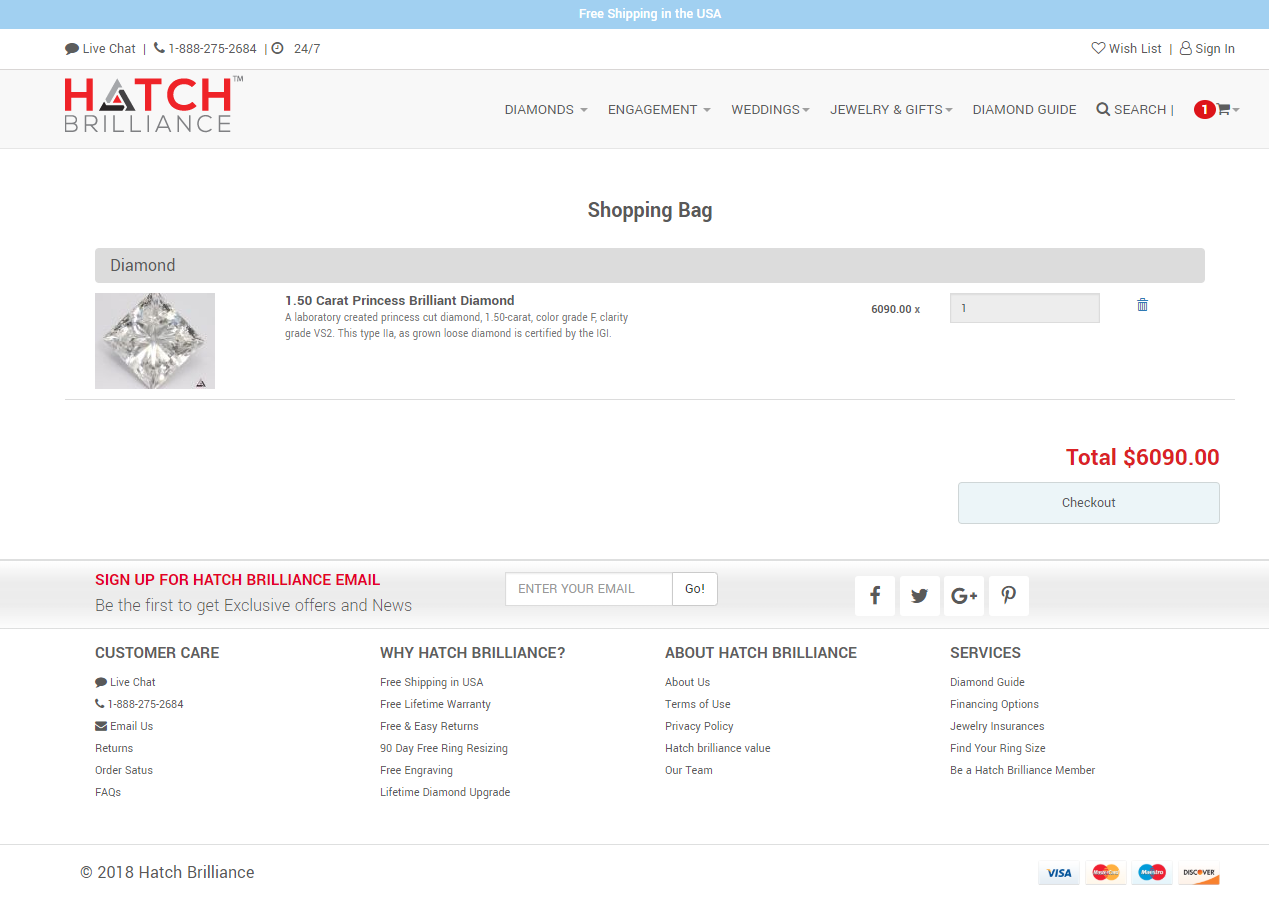This screenshot has height=900, width=1269.
Task: Click the Hatch Brilliance logo
Action: 153,104
